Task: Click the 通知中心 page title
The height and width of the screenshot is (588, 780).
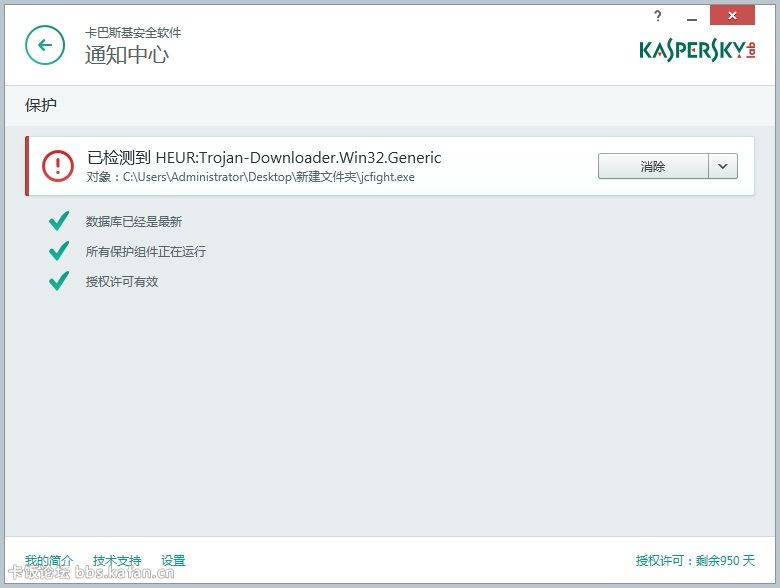Action: [127, 54]
